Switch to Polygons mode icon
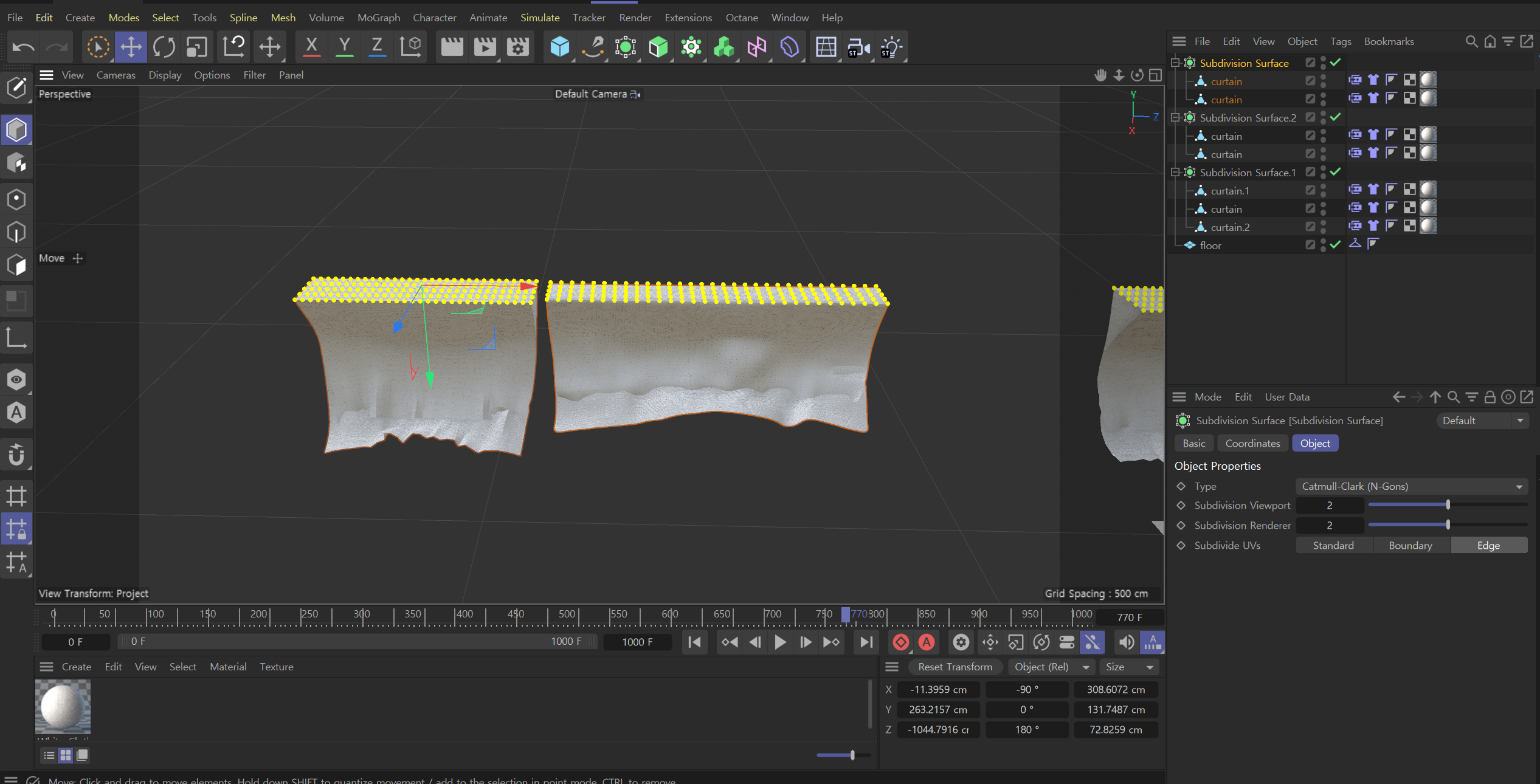 tap(16, 265)
